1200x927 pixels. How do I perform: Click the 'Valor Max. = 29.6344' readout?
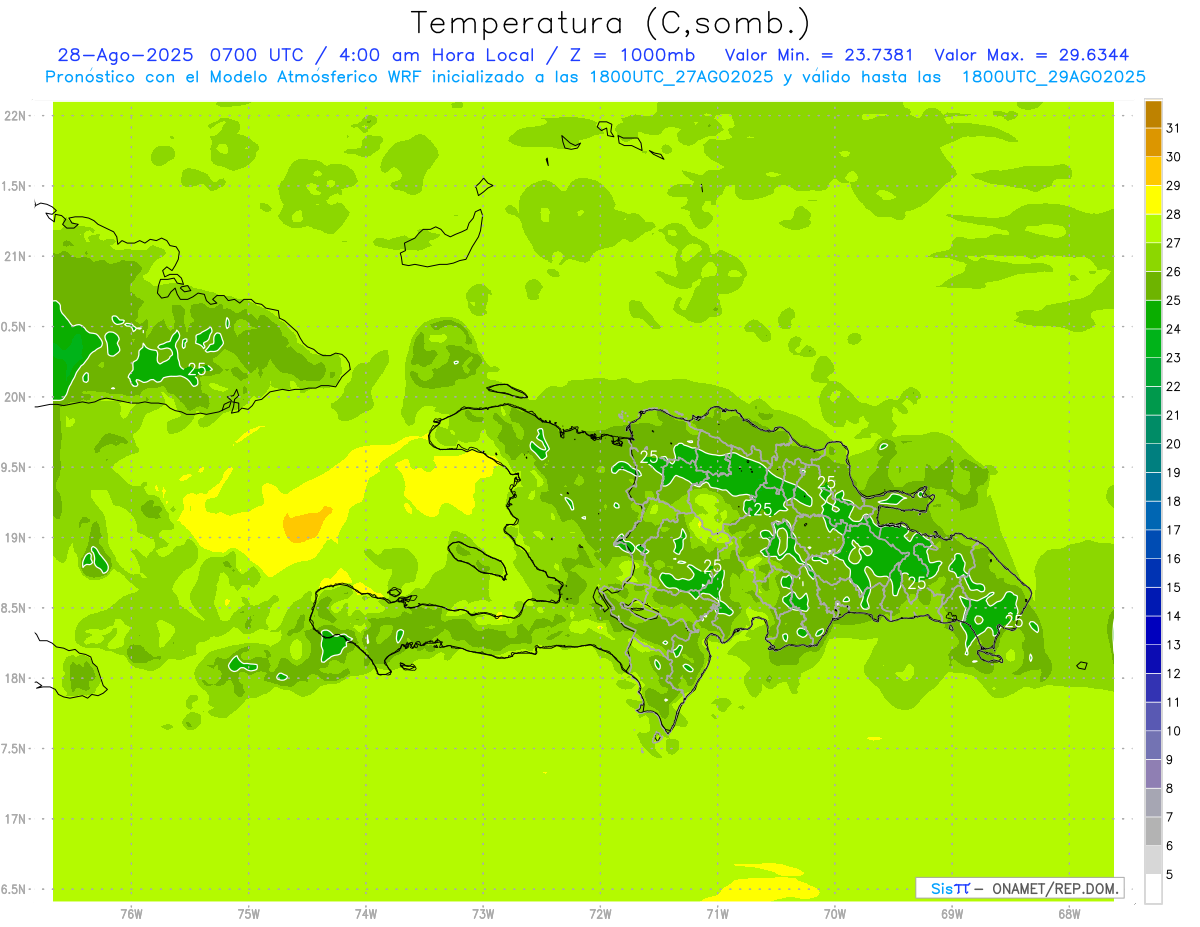click(x=1032, y=54)
